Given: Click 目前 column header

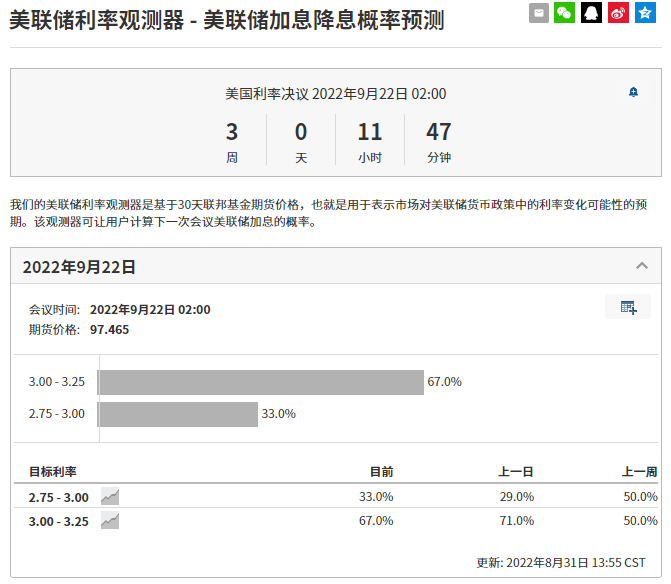Looking at the screenshot, I should point(381,472).
